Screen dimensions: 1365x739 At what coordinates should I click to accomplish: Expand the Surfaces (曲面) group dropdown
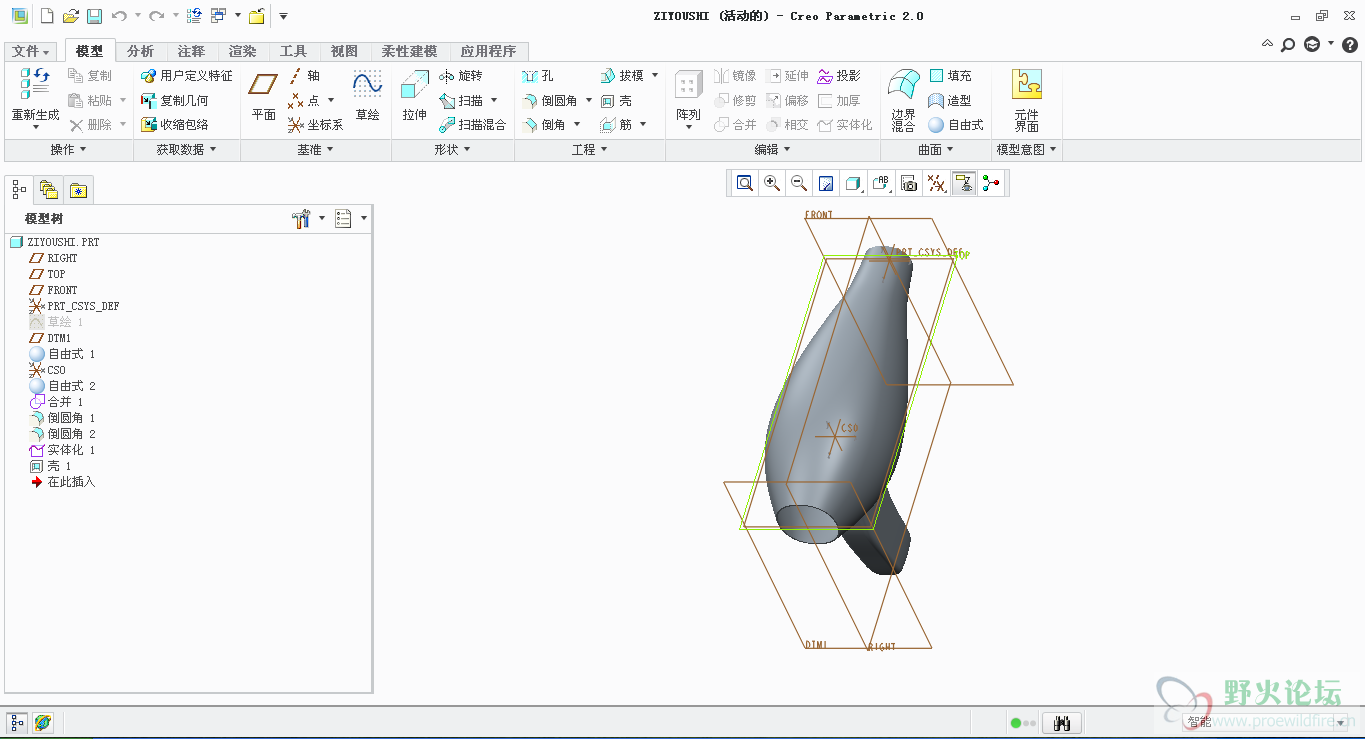point(936,150)
